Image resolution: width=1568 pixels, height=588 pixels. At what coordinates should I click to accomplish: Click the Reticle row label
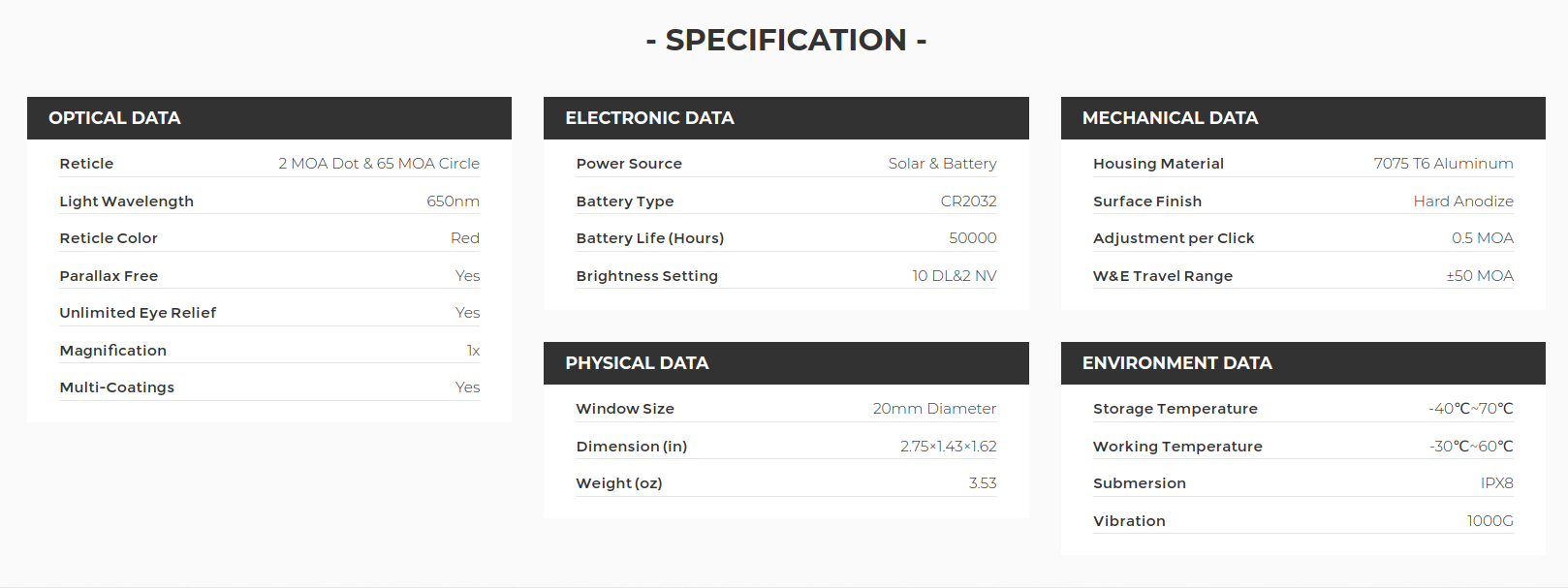pos(86,164)
